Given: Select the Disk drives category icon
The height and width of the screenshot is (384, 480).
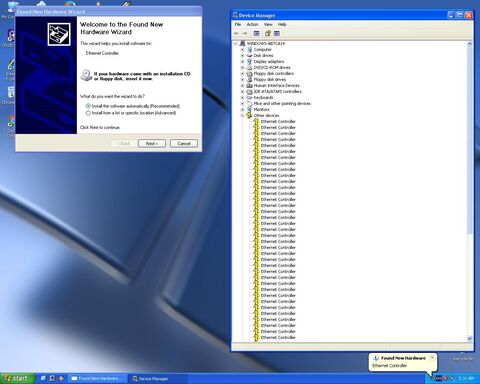Looking at the screenshot, I should point(249,55).
